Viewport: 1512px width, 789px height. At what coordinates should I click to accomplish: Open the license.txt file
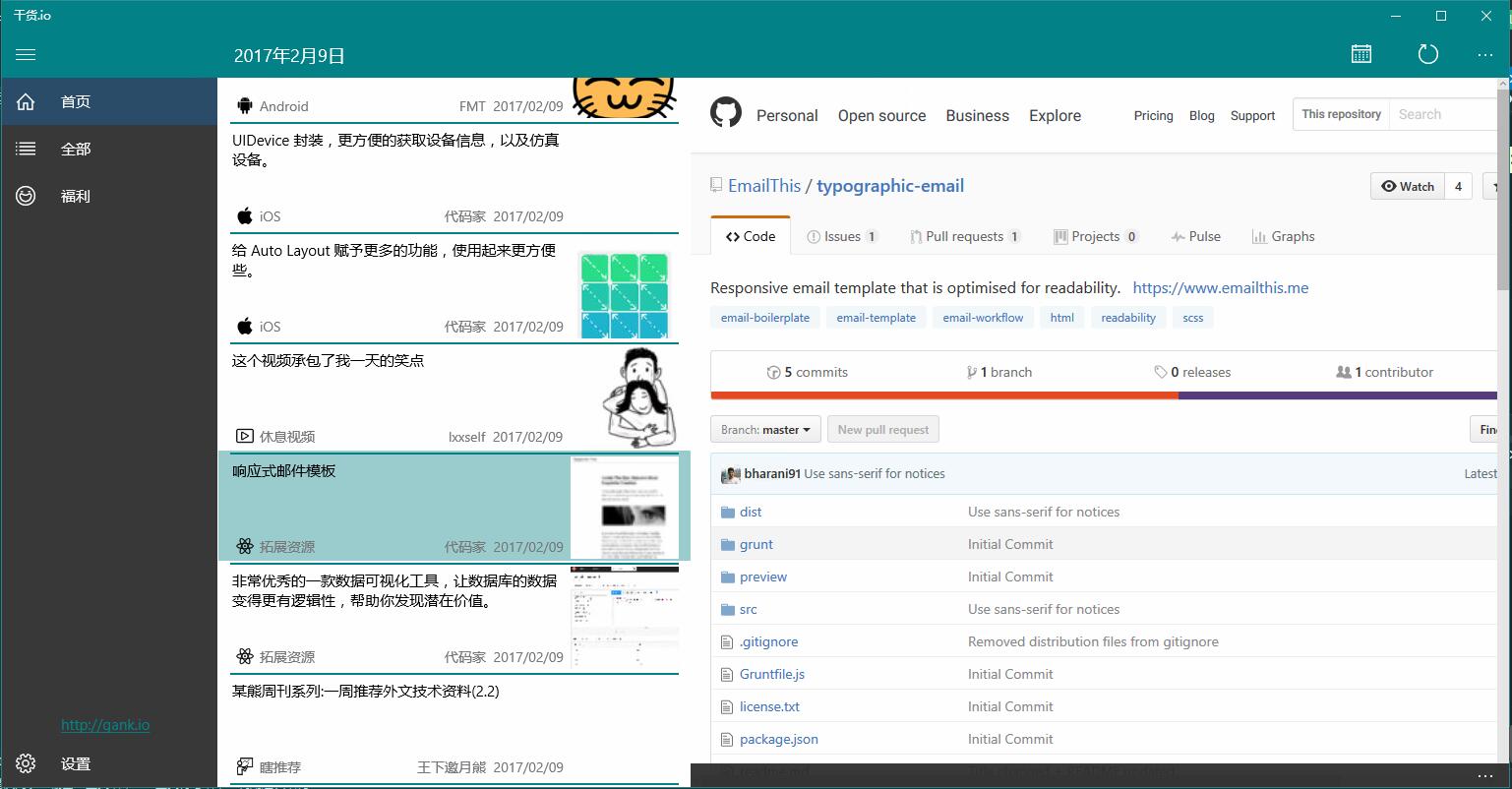pos(769,706)
